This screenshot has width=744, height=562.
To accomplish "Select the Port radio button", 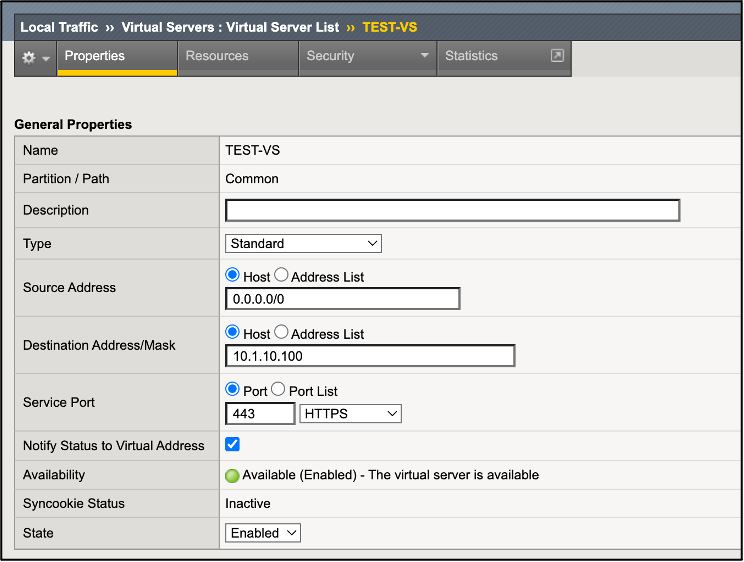I will [233, 389].
